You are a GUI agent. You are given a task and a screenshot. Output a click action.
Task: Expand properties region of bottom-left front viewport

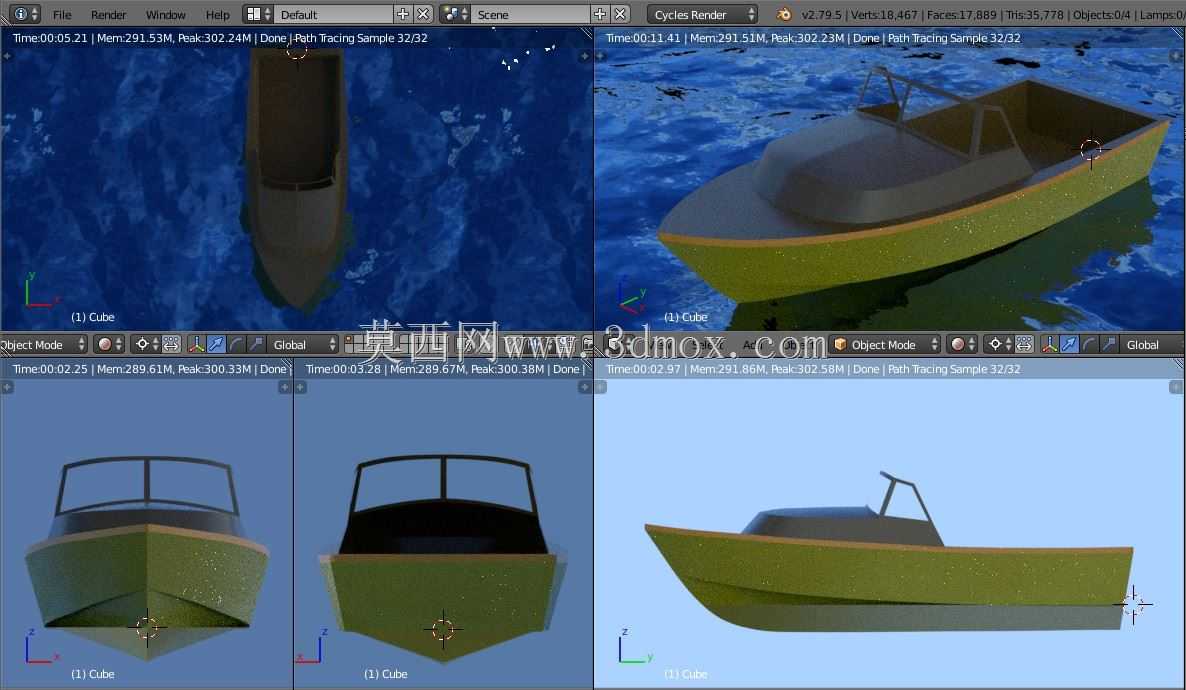285,387
